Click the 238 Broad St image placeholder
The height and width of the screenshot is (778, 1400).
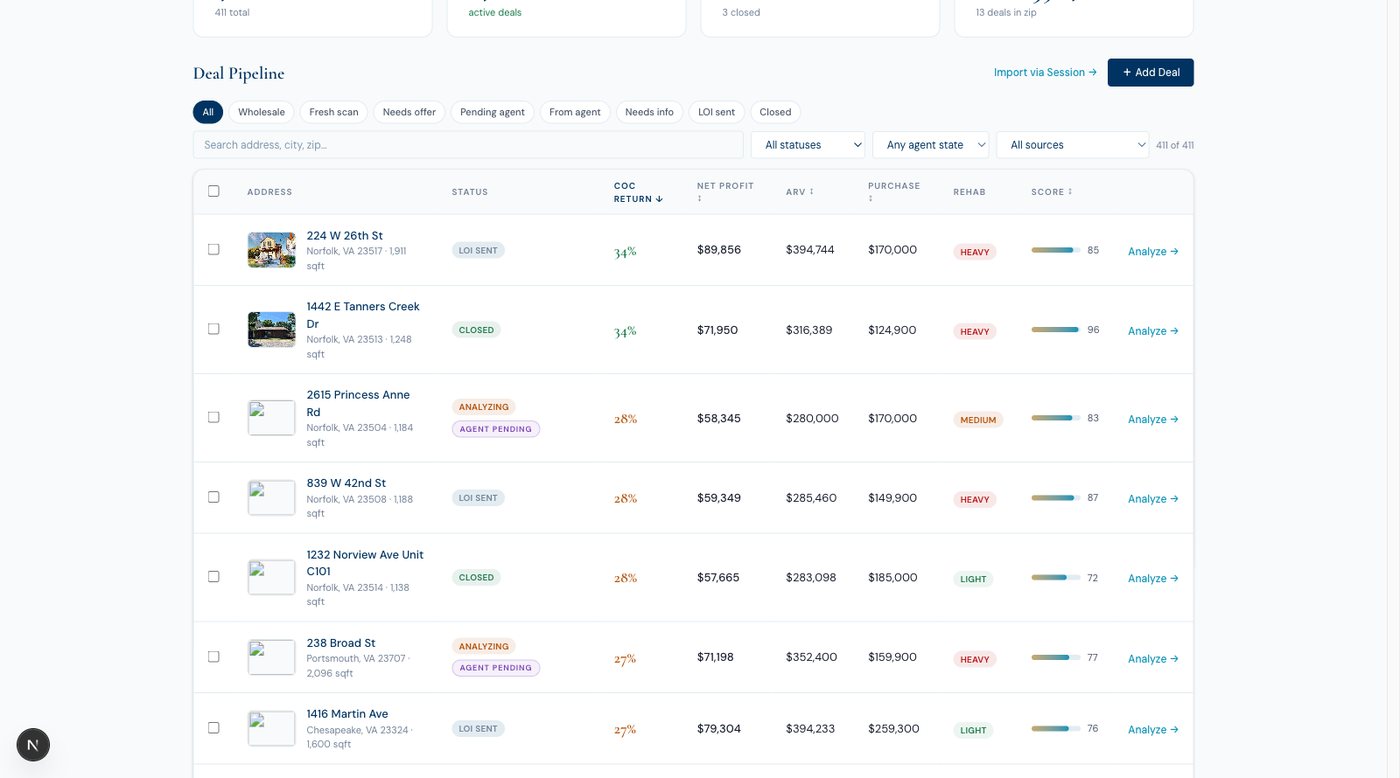(272, 658)
